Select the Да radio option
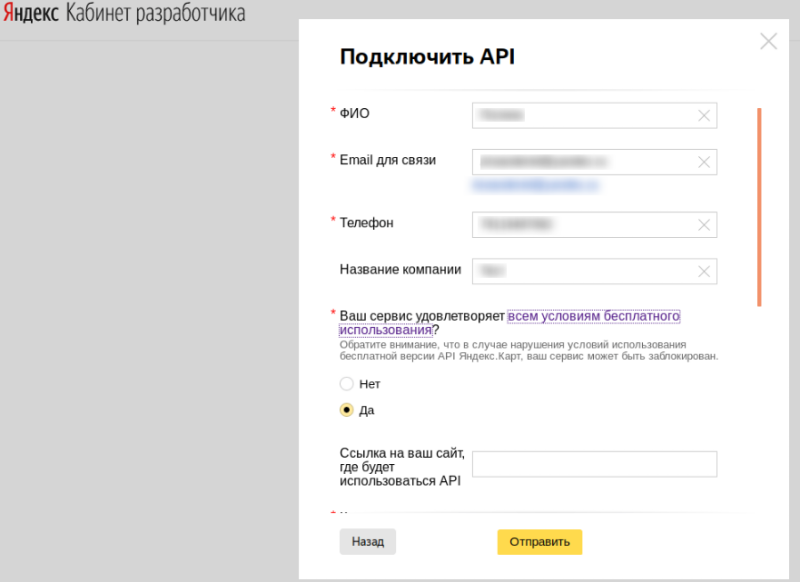Image resolution: width=800 pixels, height=582 pixels. 346,410
